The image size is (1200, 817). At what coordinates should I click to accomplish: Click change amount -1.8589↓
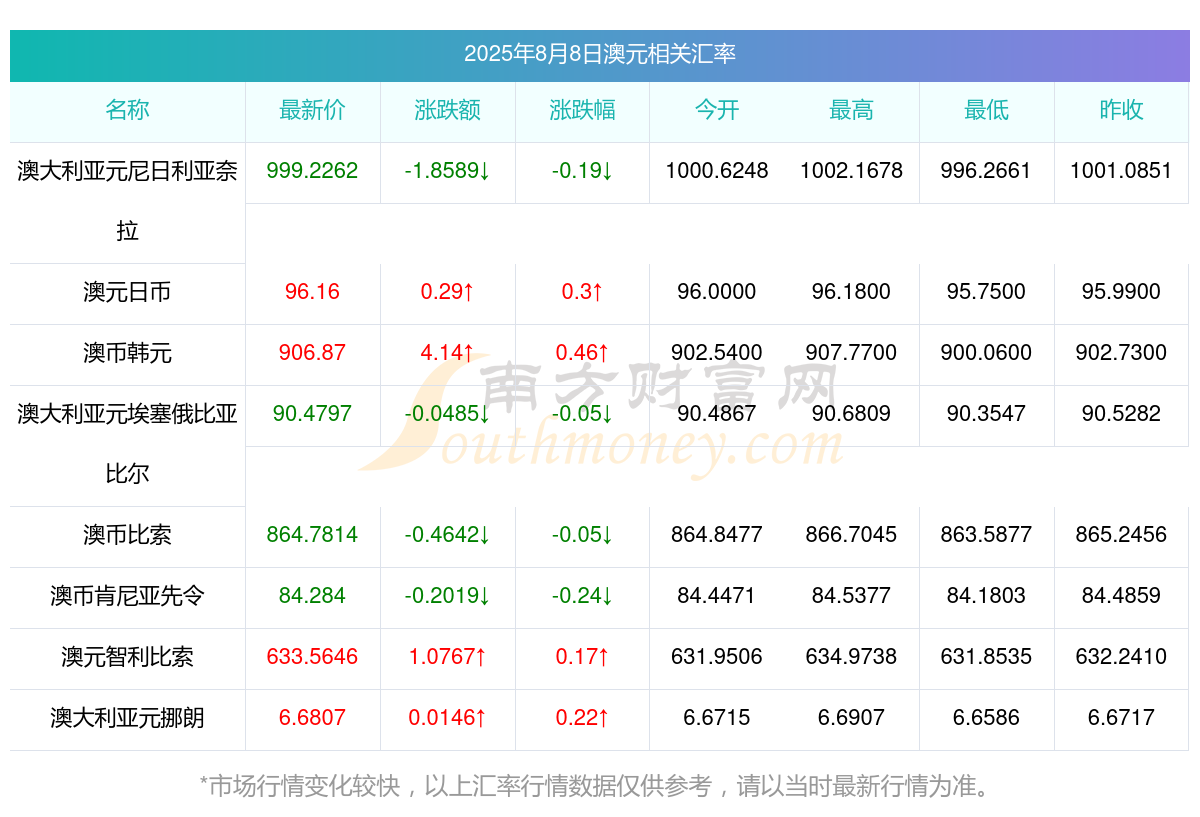pos(448,171)
